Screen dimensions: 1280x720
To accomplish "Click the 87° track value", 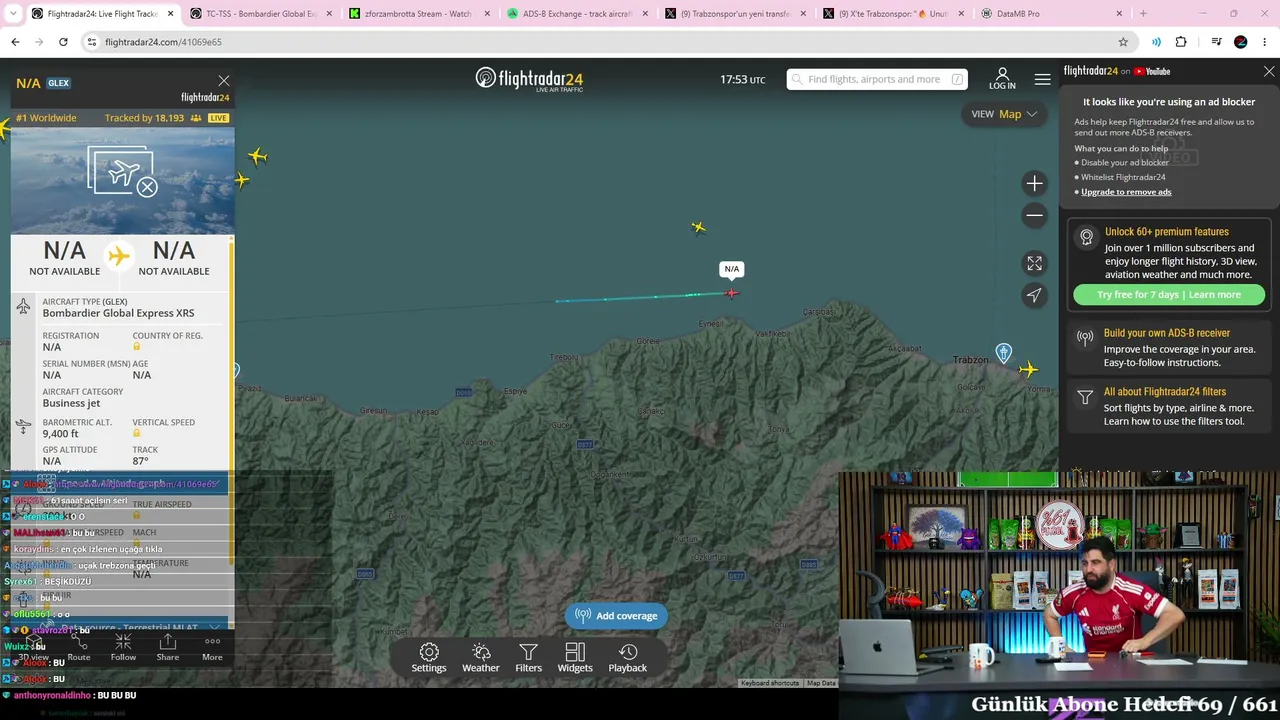I will 140,461.
